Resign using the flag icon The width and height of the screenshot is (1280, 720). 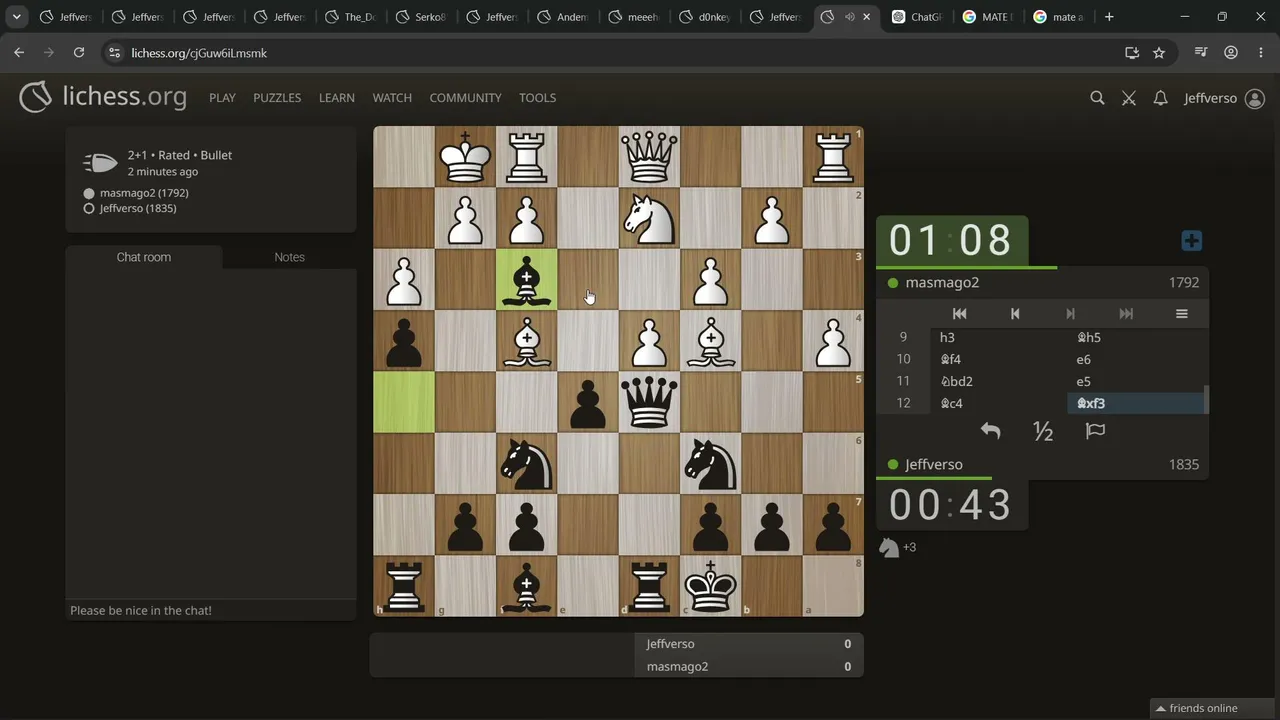tap(1095, 431)
